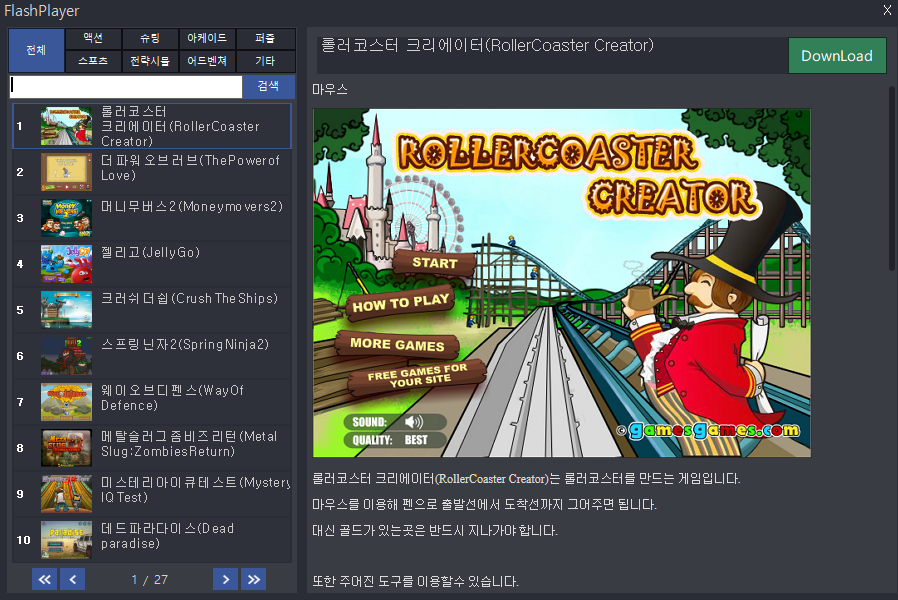
Task: Click the green DownLoad button
Action: coord(837,56)
